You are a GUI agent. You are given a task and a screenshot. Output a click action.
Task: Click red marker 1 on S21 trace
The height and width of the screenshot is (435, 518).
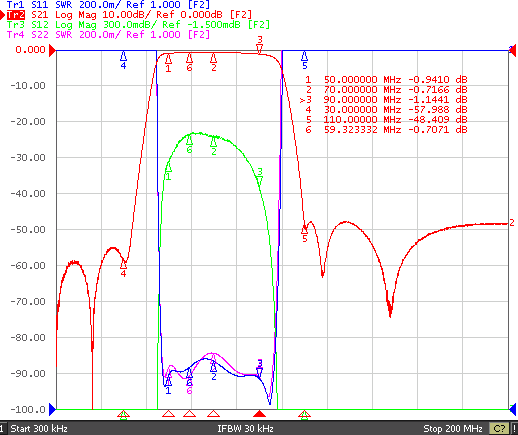coord(168,63)
